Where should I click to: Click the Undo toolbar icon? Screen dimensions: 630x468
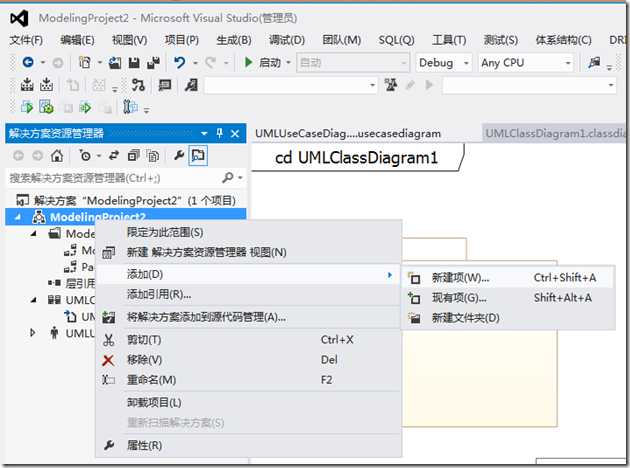point(180,62)
